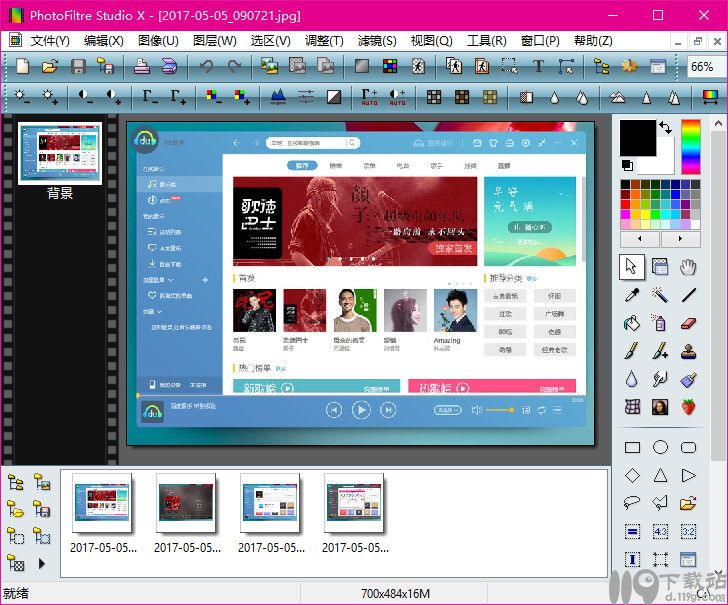728x605 pixels.
Task: Click the Text tool T icon
Action: pyautogui.click(x=538, y=66)
